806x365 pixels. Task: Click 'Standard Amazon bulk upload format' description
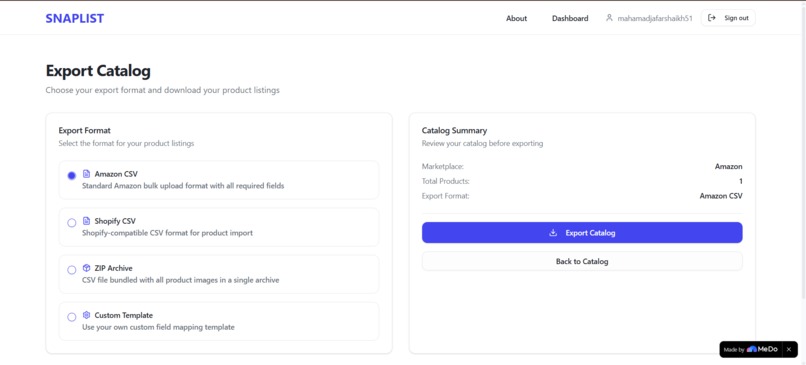pos(183,186)
